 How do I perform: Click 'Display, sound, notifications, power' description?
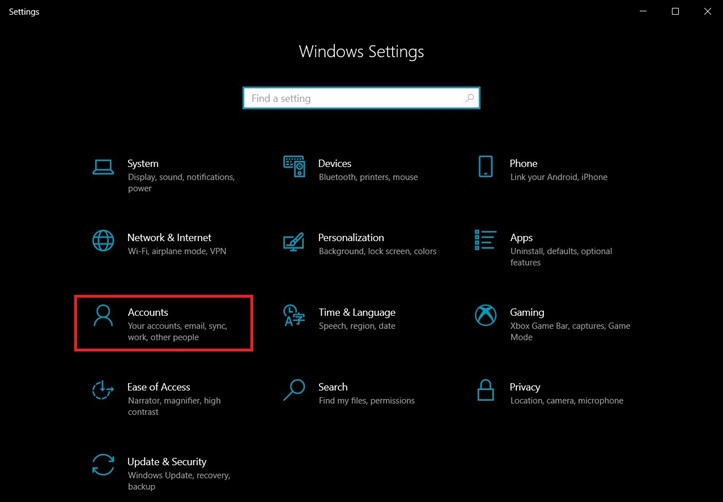point(181,183)
